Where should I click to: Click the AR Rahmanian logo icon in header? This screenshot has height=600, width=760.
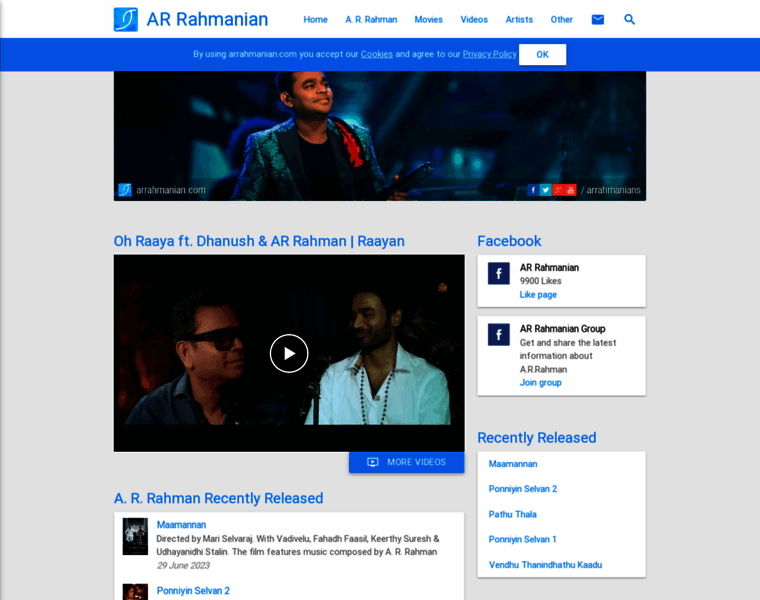pyautogui.click(x=126, y=19)
